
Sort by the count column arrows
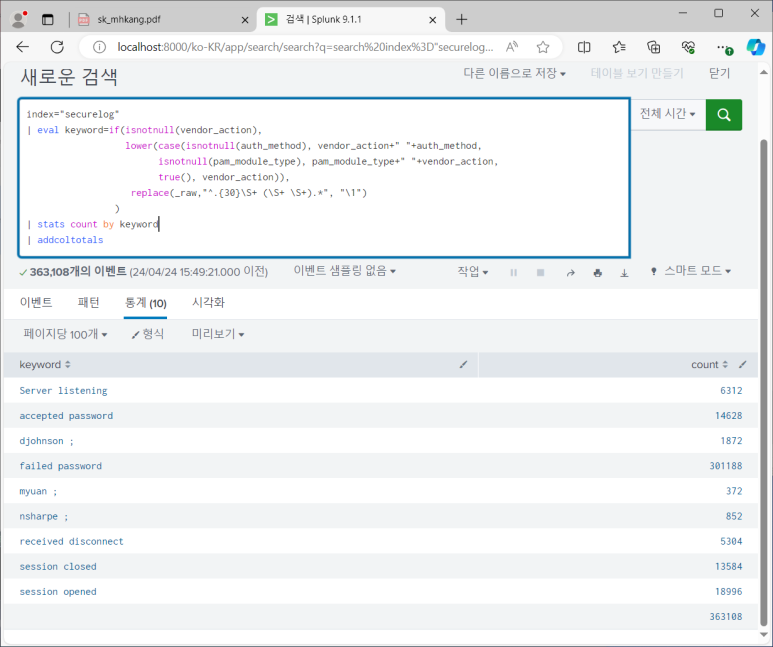click(x=725, y=364)
